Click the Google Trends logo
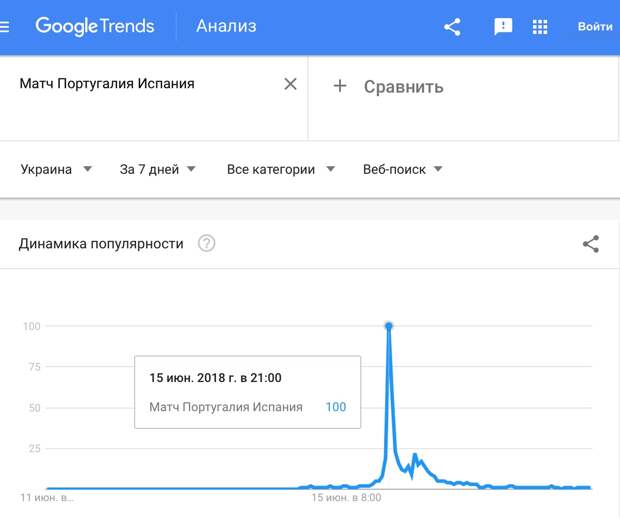 [95, 26]
